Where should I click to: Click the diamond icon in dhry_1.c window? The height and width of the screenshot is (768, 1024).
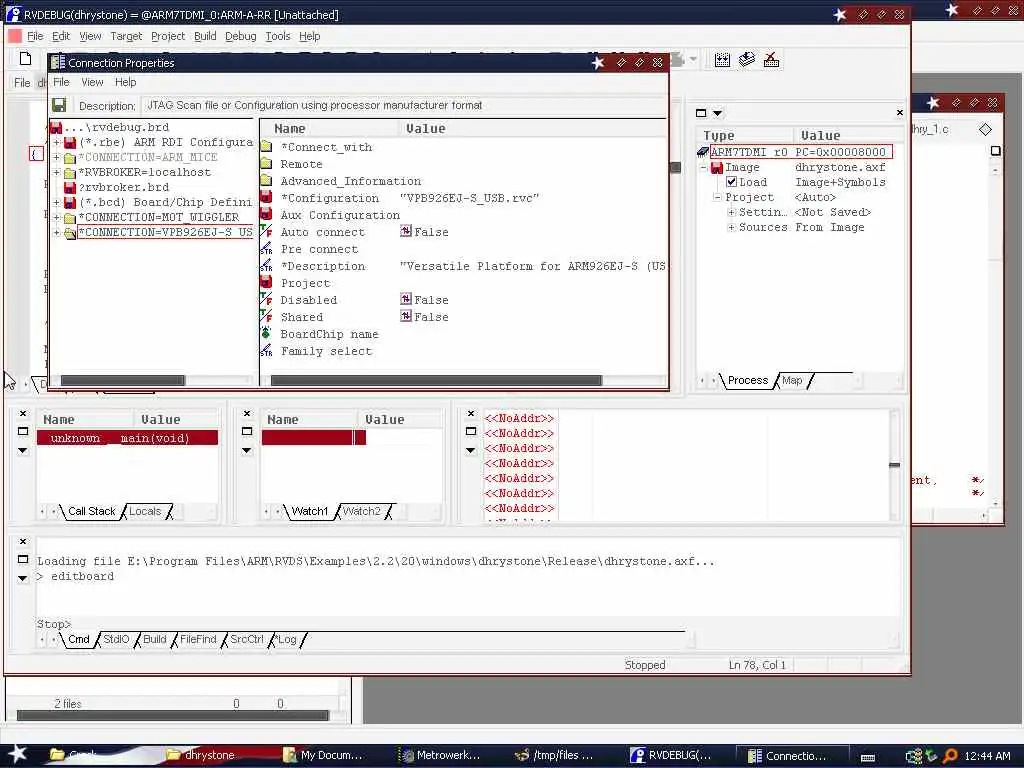[985, 129]
